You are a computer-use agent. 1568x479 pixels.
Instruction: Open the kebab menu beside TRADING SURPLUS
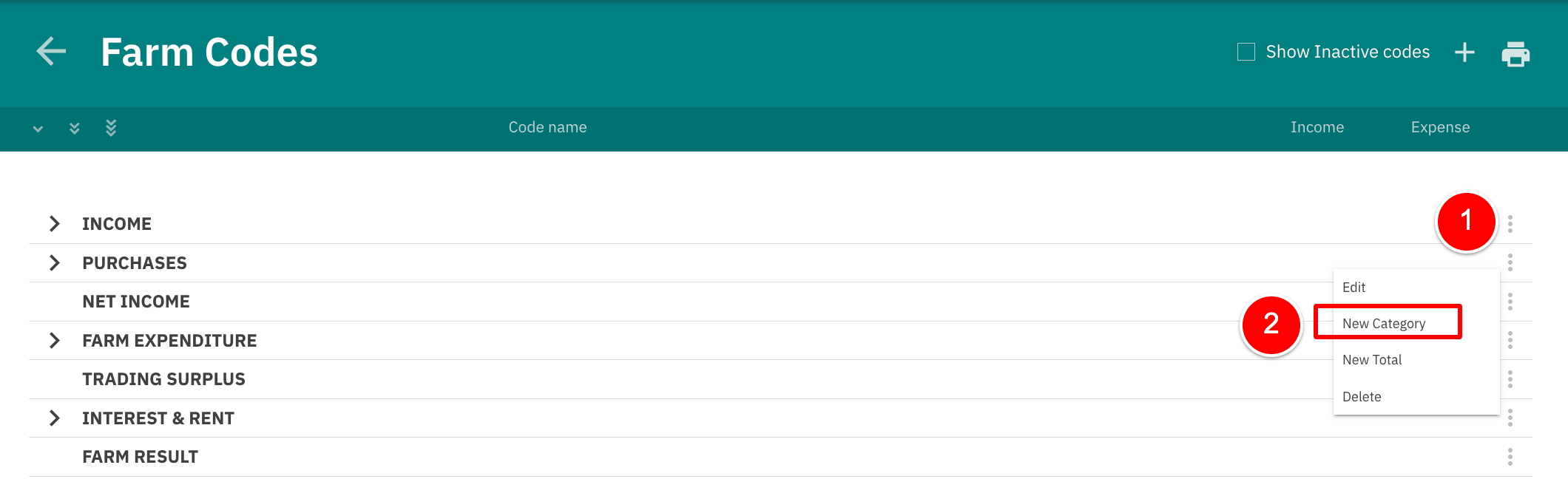point(1510,378)
